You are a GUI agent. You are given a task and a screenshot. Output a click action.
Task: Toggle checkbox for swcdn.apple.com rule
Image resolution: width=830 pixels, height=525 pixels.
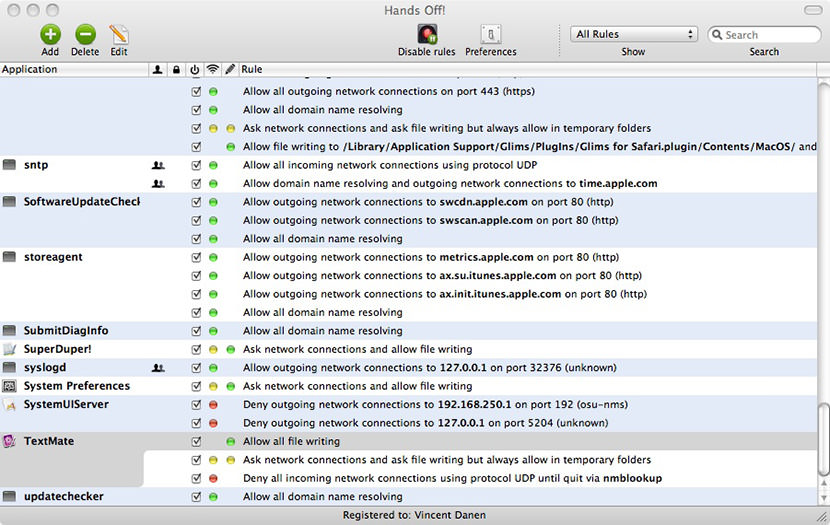(196, 202)
